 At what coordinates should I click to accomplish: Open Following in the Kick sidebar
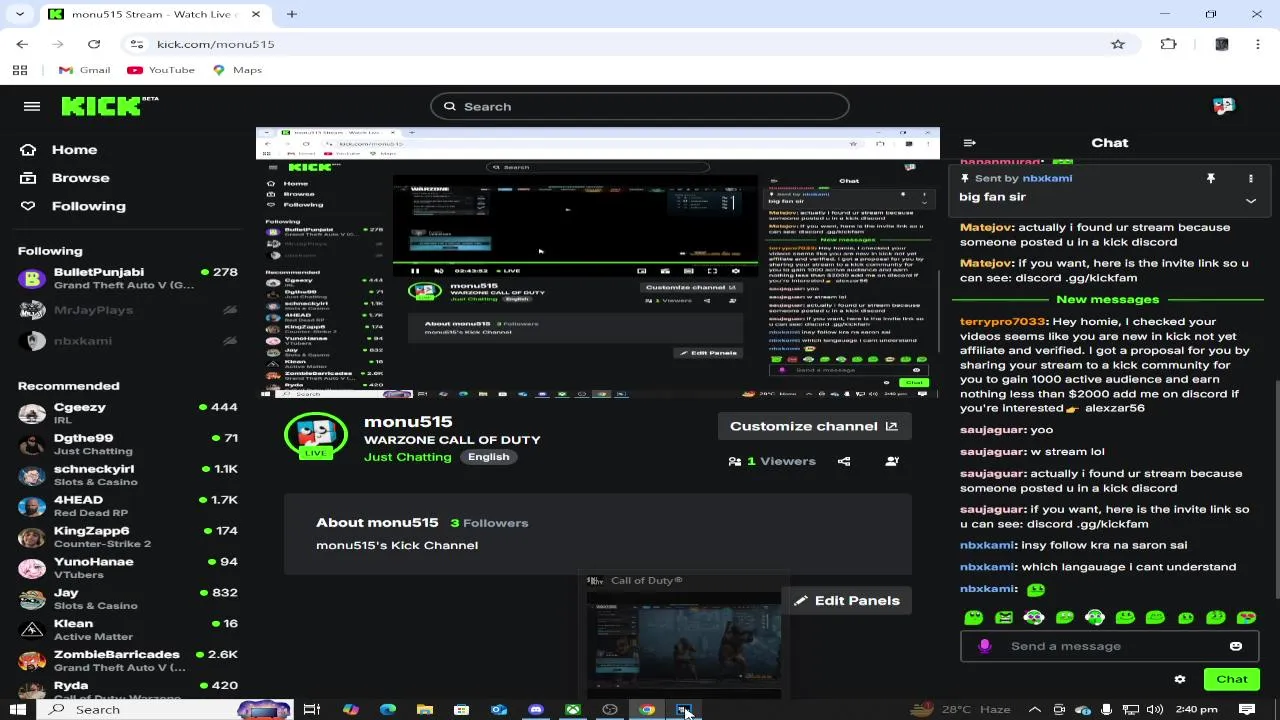[x=74, y=206]
